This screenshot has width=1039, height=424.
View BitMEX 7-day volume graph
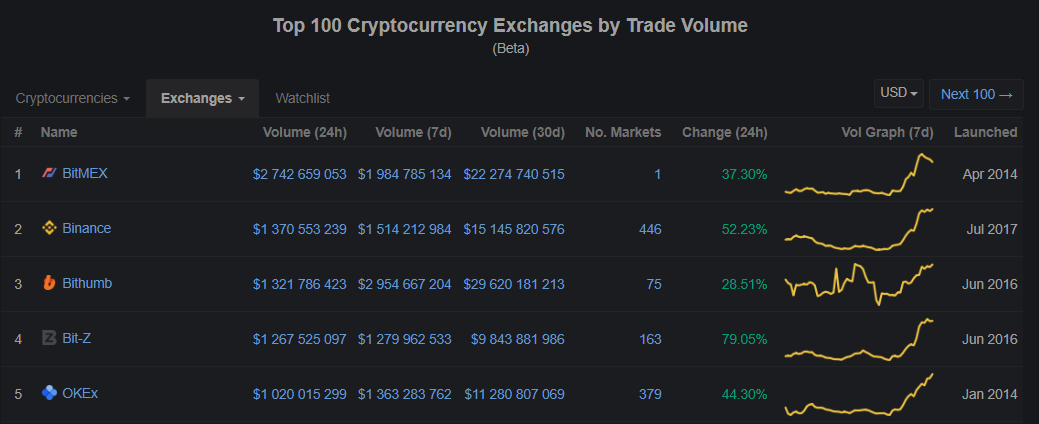point(859,176)
